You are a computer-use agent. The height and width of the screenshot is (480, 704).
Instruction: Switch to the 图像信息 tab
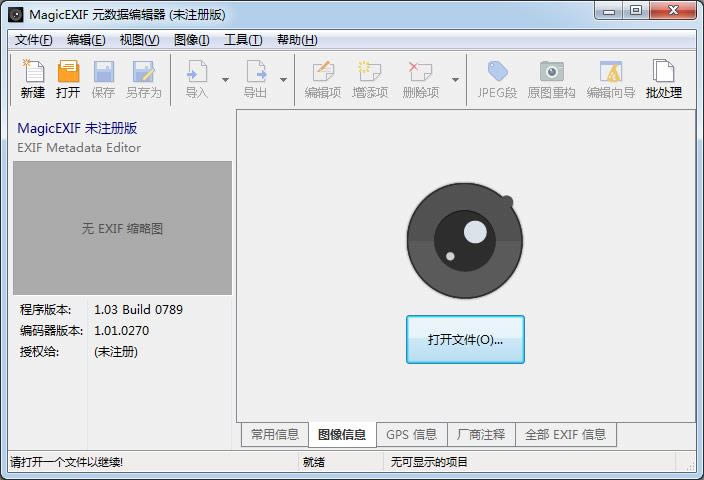click(x=342, y=434)
